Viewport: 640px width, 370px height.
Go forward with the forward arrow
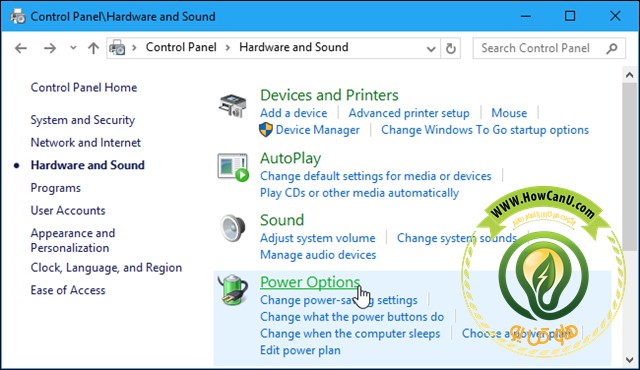tap(50, 48)
